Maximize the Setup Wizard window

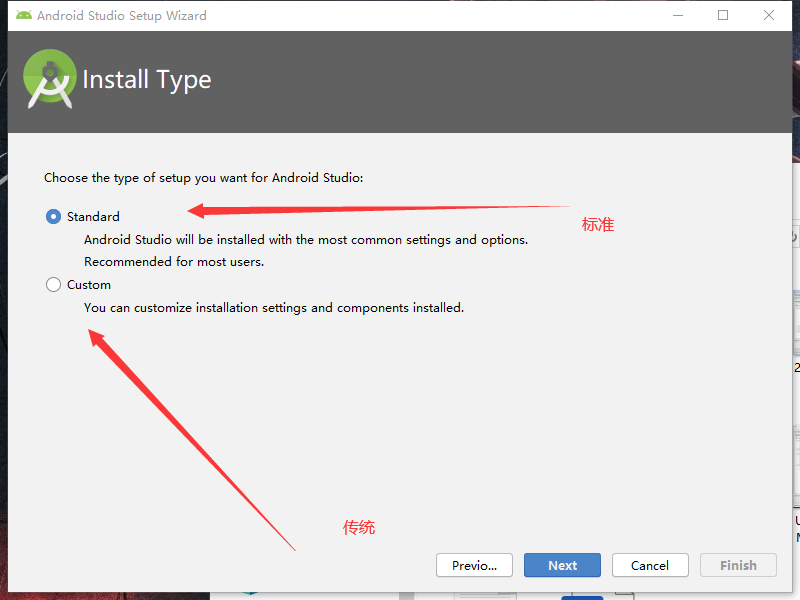[723, 15]
